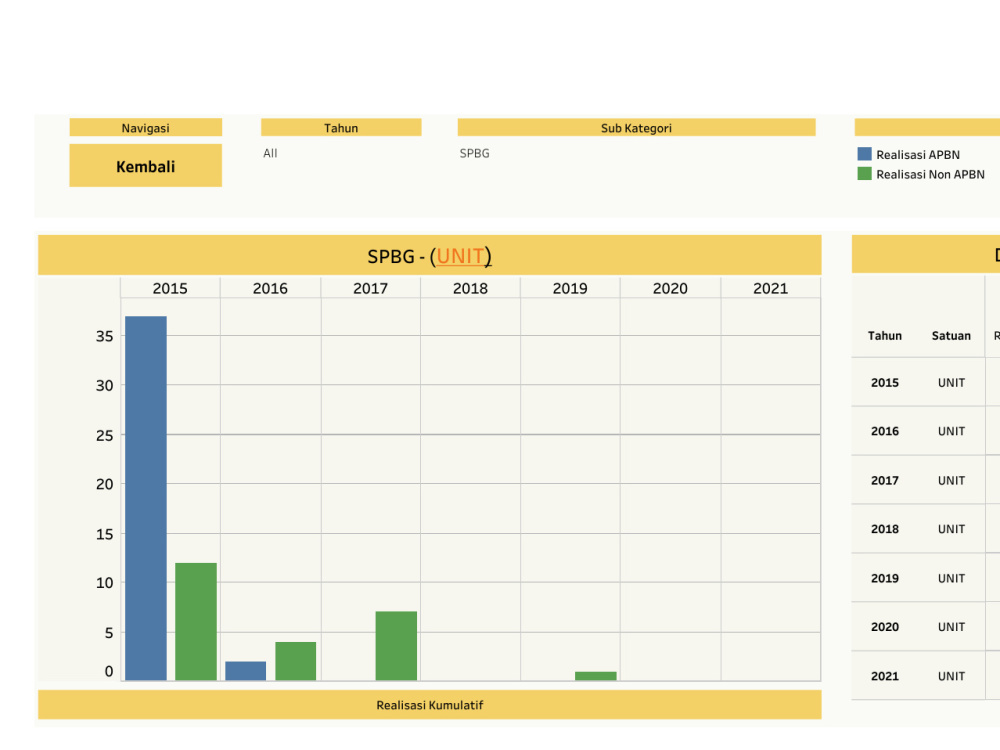The width and height of the screenshot is (1000, 750).
Task: Click the 2018 year label above the chart
Action: tap(470, 288)
